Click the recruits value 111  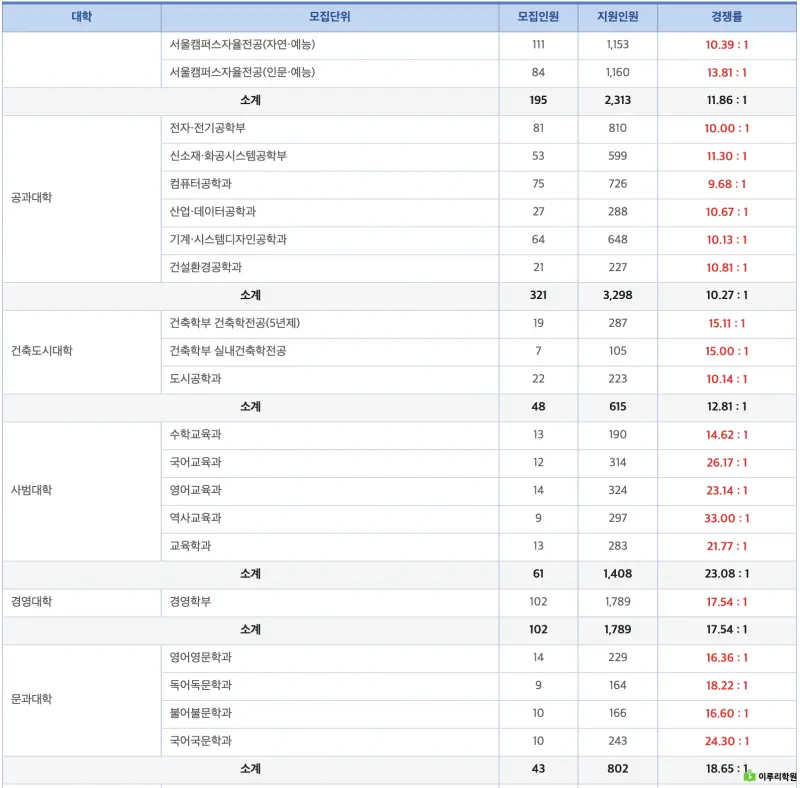tap(538, 44)
